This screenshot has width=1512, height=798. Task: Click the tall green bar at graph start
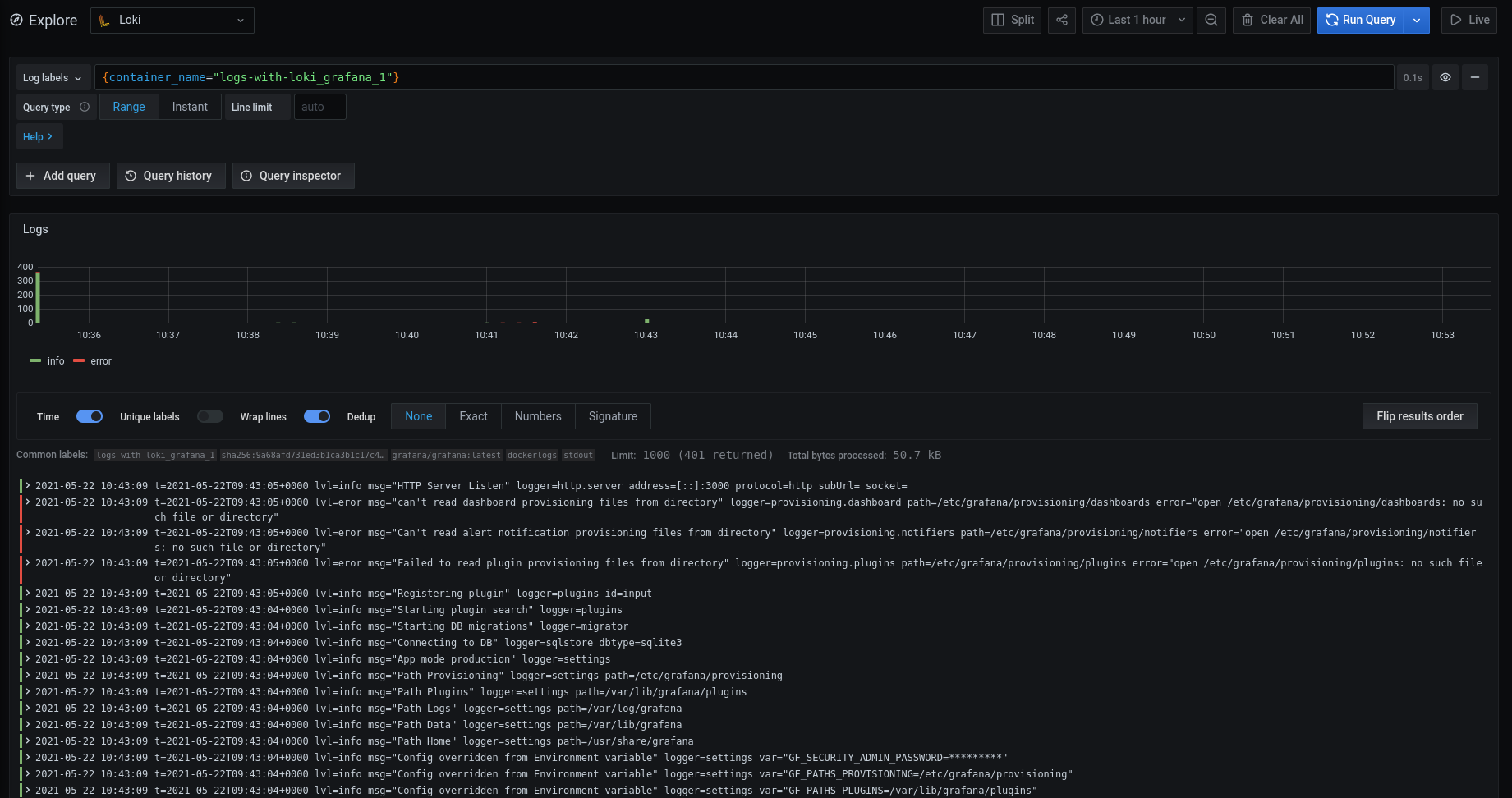point(38,298)
